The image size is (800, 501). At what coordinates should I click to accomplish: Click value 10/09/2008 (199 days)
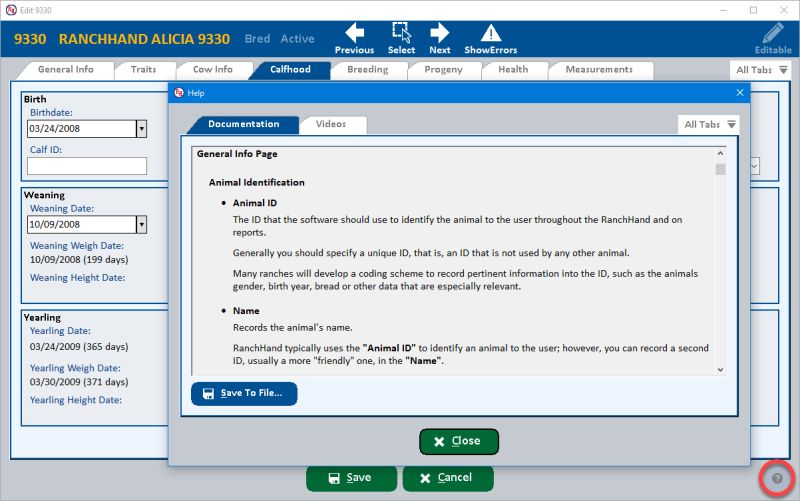pos(79,260)
